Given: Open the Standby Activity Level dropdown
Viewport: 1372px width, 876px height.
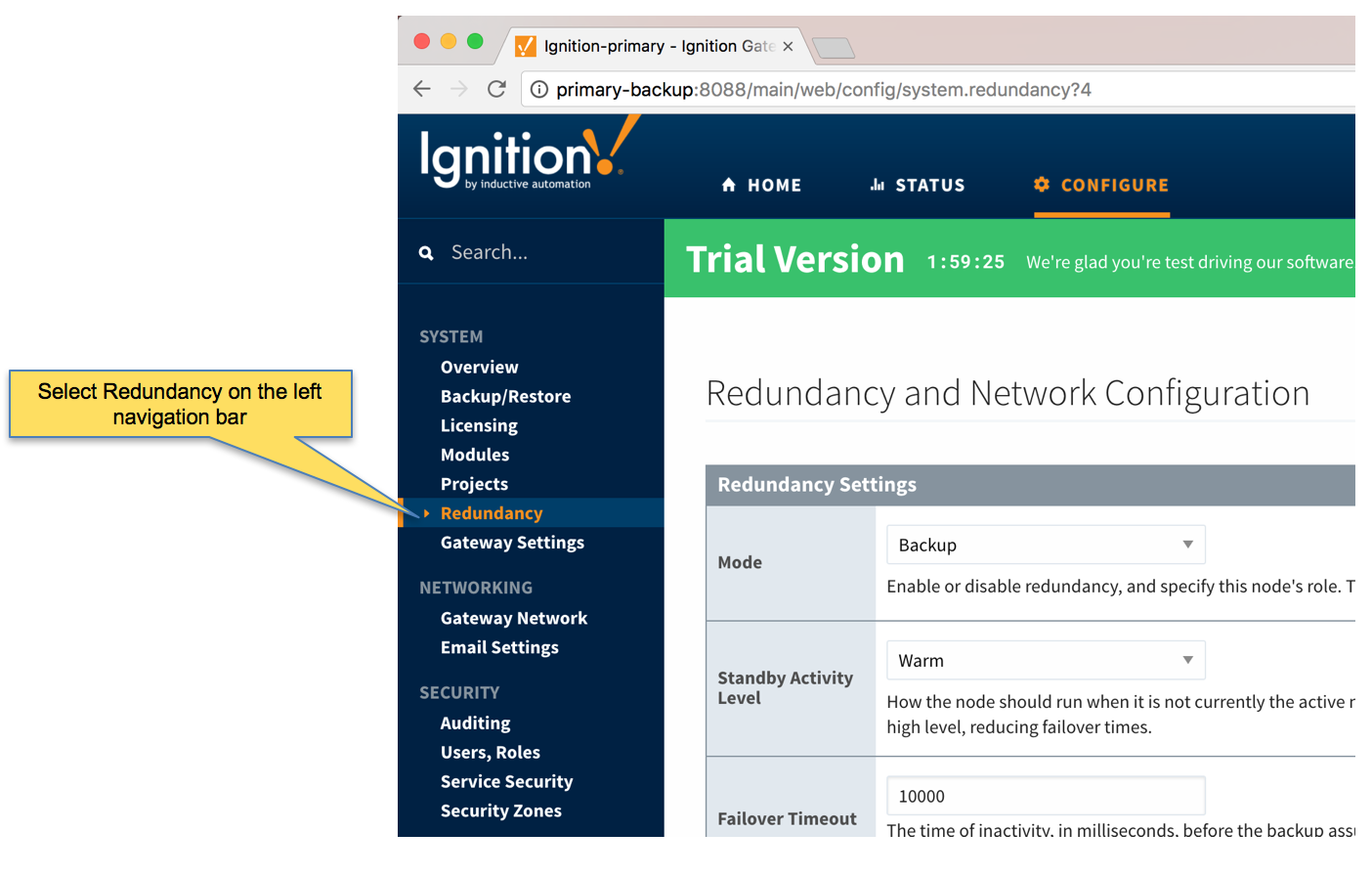Looking at the screenshot, I should [1046, 660].
